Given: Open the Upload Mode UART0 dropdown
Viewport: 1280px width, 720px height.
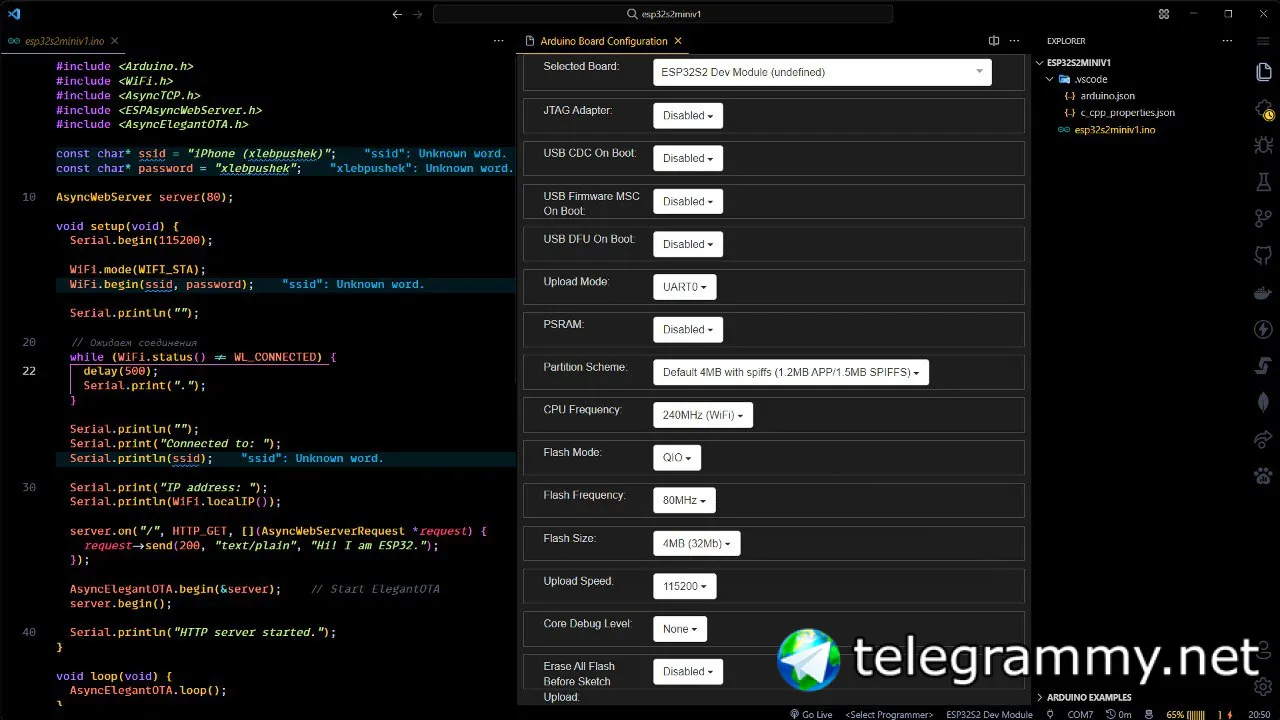Looking at the screenshot, I should (x=685, y=287).
